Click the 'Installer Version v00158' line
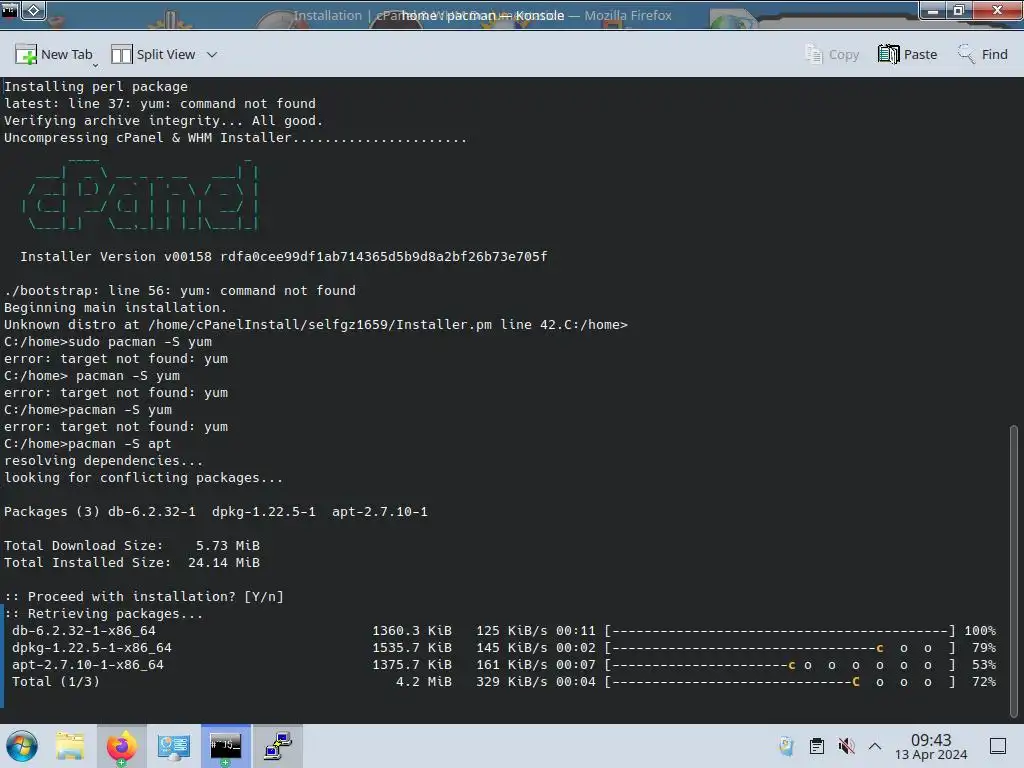 coord(283,257)
